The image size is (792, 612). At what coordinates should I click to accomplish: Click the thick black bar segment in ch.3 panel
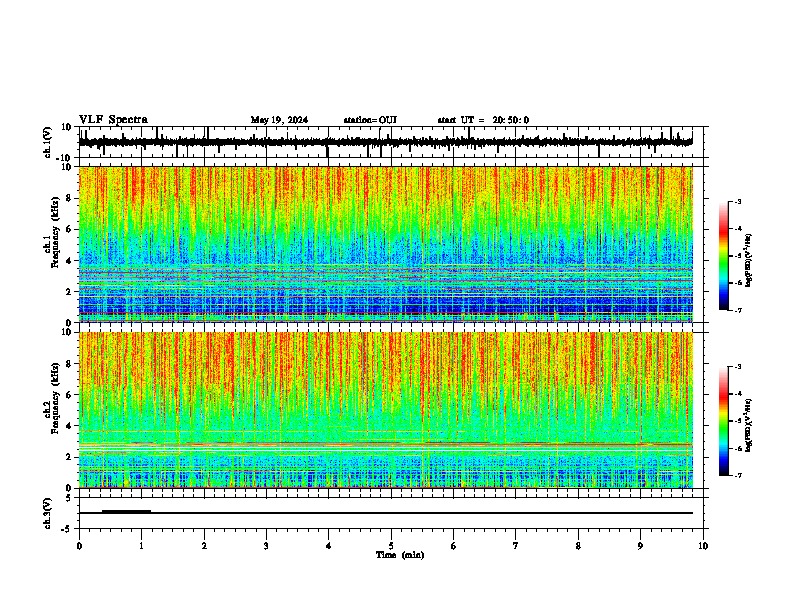[x=126, y=512]
